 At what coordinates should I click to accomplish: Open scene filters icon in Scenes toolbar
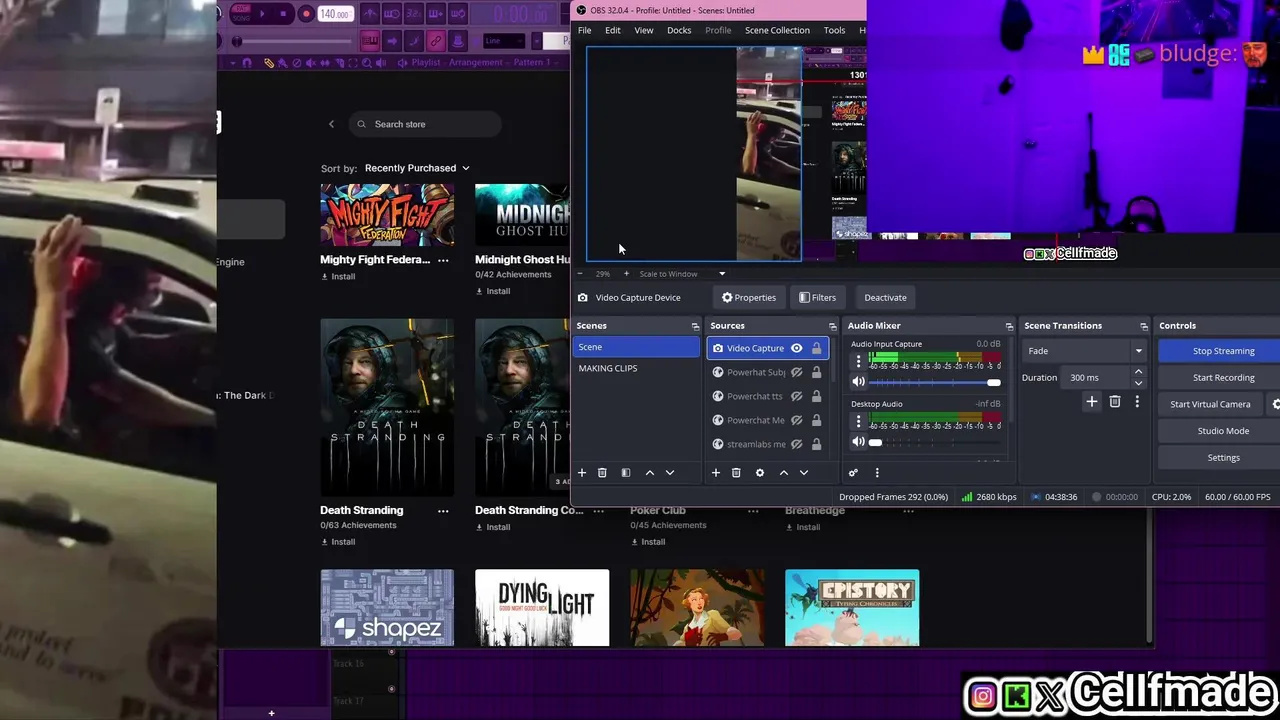[x=626, y=473]
